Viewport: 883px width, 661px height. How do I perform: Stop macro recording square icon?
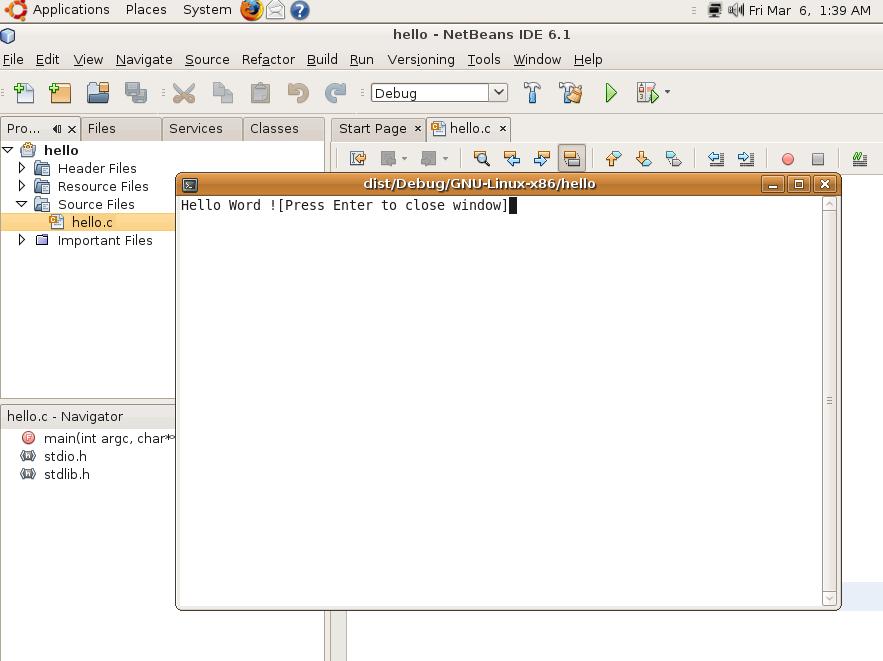tap(818, 159)
